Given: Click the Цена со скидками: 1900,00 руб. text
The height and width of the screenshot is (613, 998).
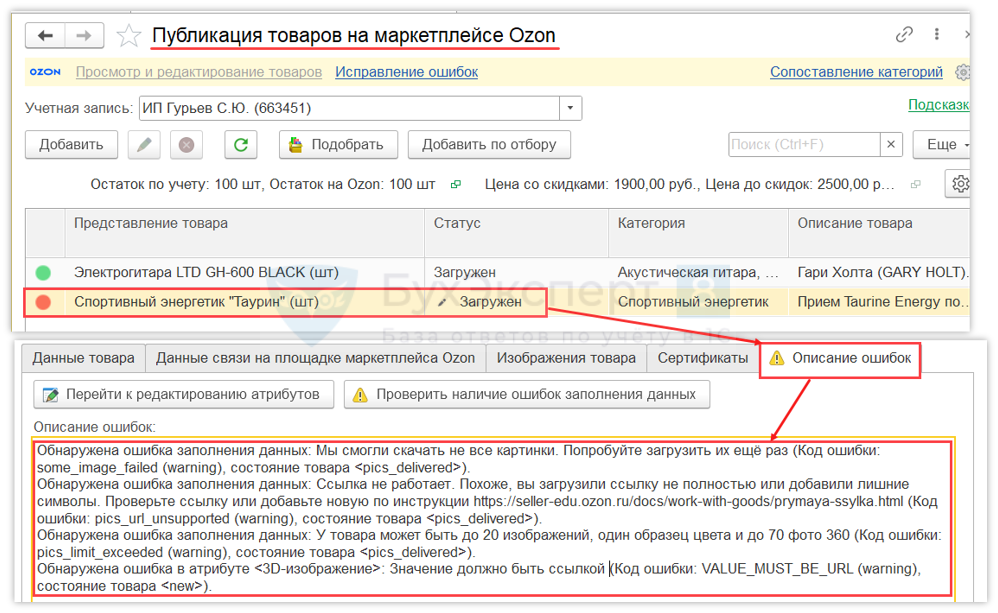Looking at the screenshot, I should 592,185.
